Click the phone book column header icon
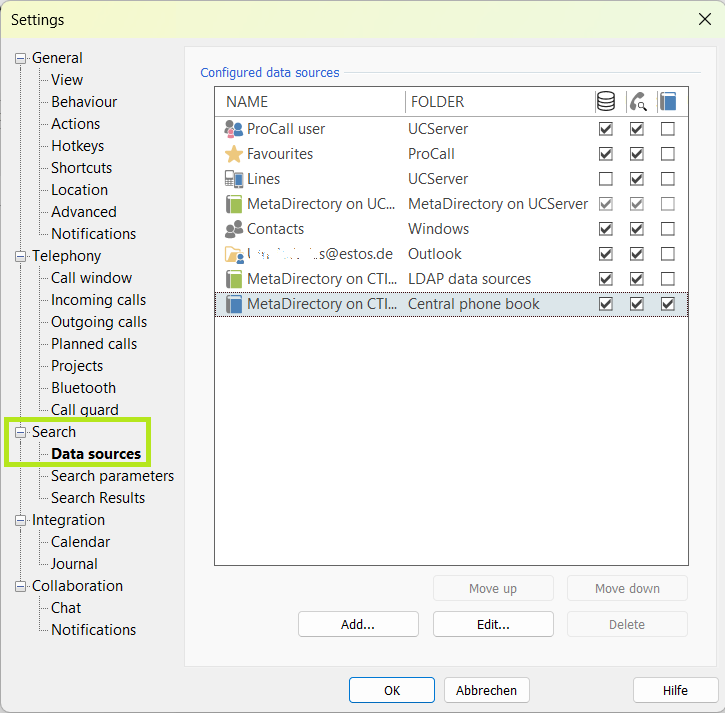This screenshot has width=725, height=713. pyautogui.click(x=668, y=101)
